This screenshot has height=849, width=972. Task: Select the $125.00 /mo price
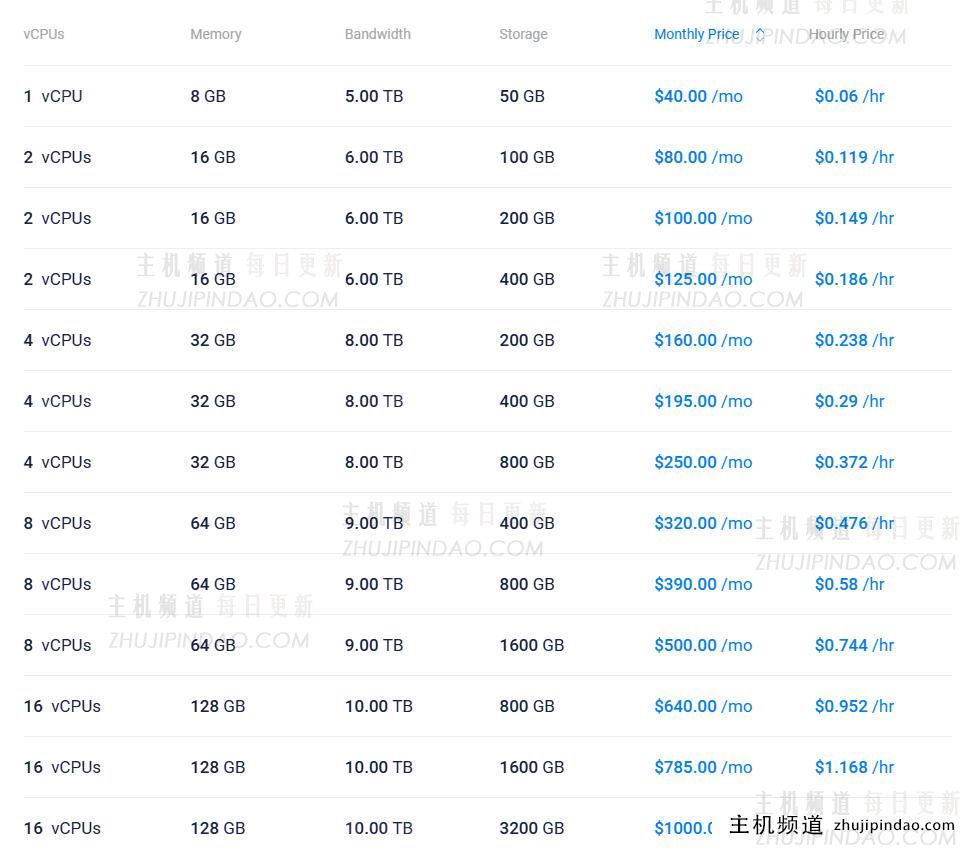(x=704, y=279)
